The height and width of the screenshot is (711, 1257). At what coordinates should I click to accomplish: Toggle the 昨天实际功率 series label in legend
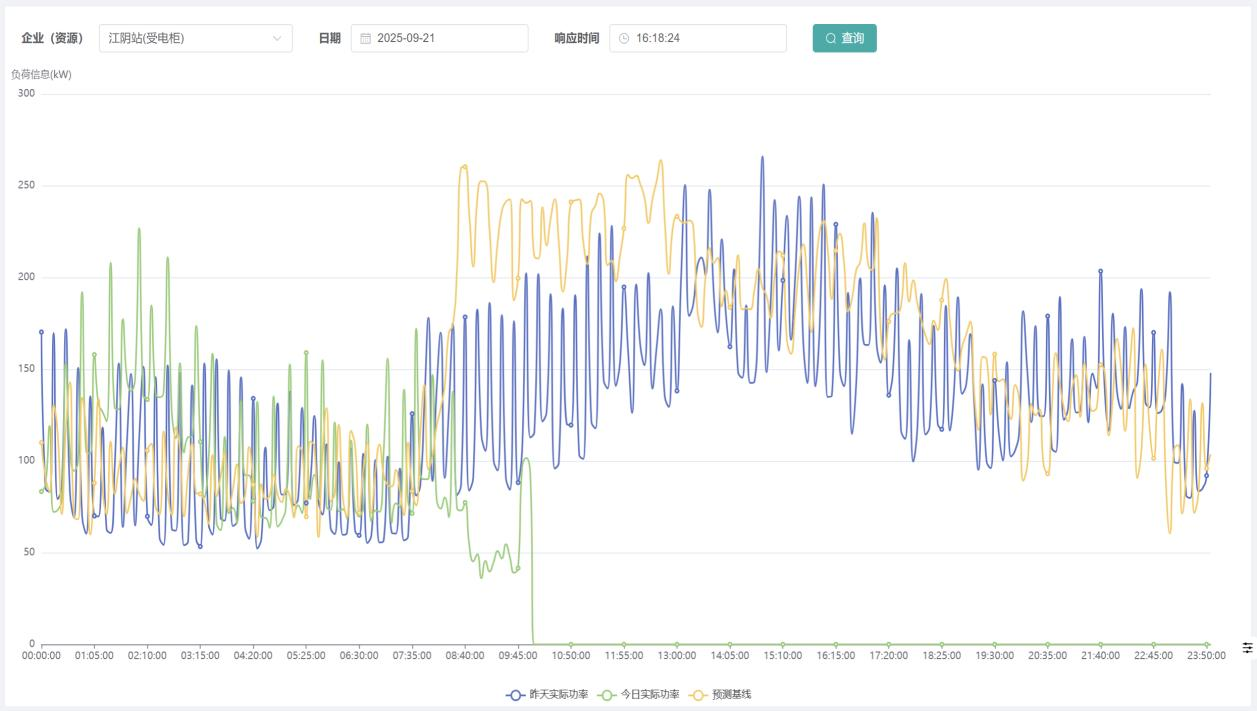558,694
